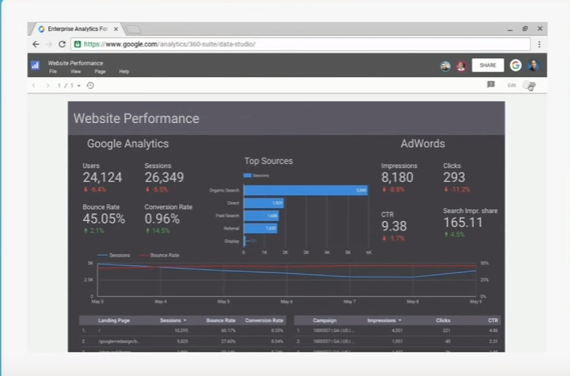Click the first collaborator avatar

(x=445, y=66)
